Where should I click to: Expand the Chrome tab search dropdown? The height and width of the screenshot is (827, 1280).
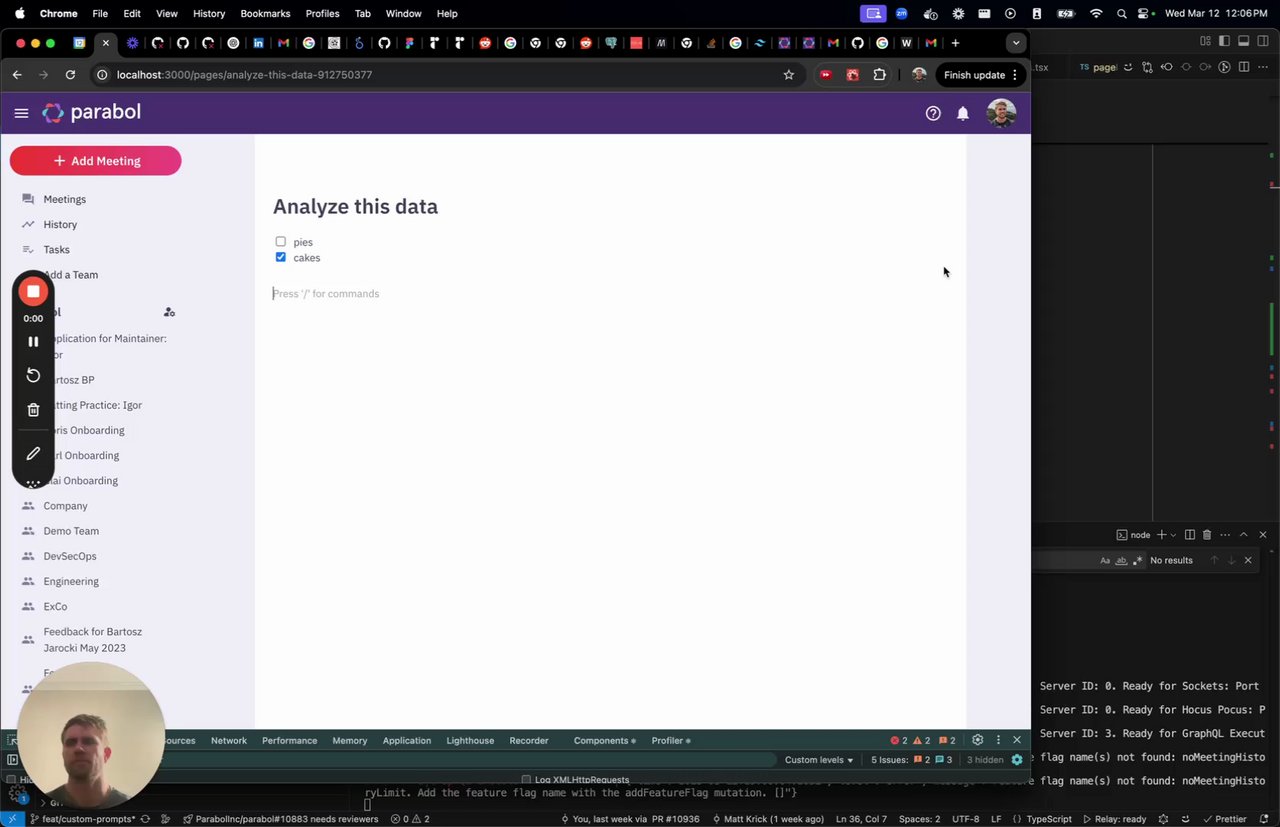click(x=1016, y=43)
